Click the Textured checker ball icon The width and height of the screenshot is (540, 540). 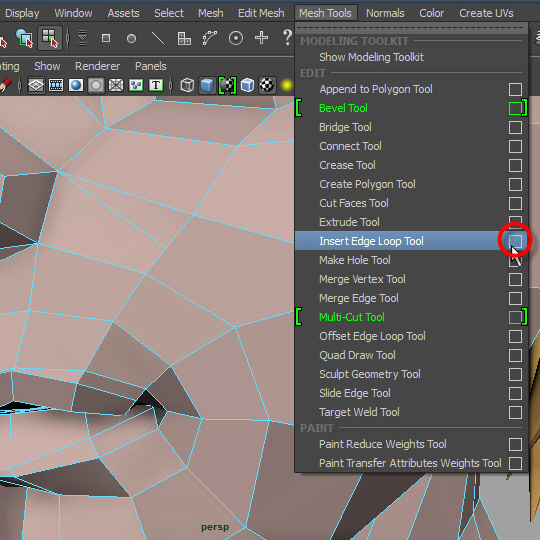coord(267,85)
